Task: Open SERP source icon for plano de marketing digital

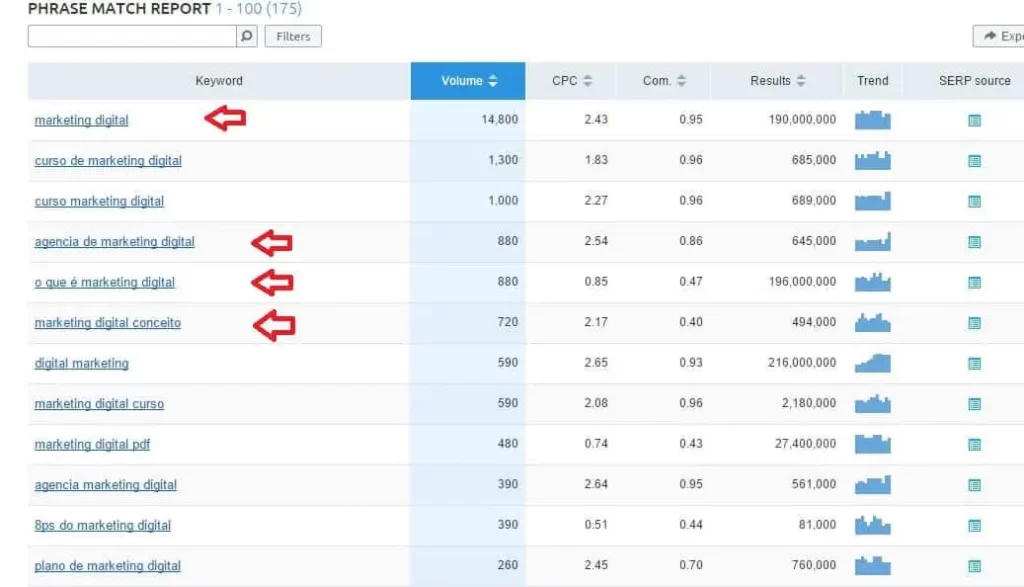Action: [x=974, y=565]
